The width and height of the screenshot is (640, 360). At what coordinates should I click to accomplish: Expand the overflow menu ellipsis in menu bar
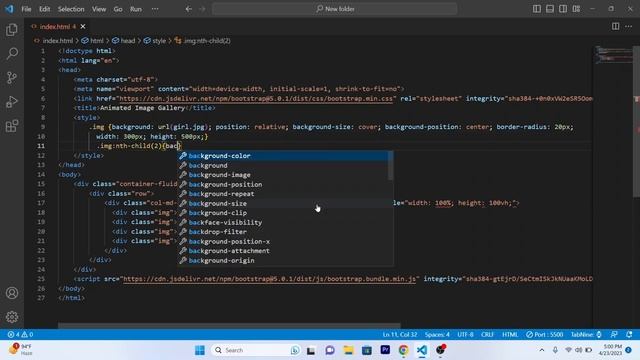point(155,9)
